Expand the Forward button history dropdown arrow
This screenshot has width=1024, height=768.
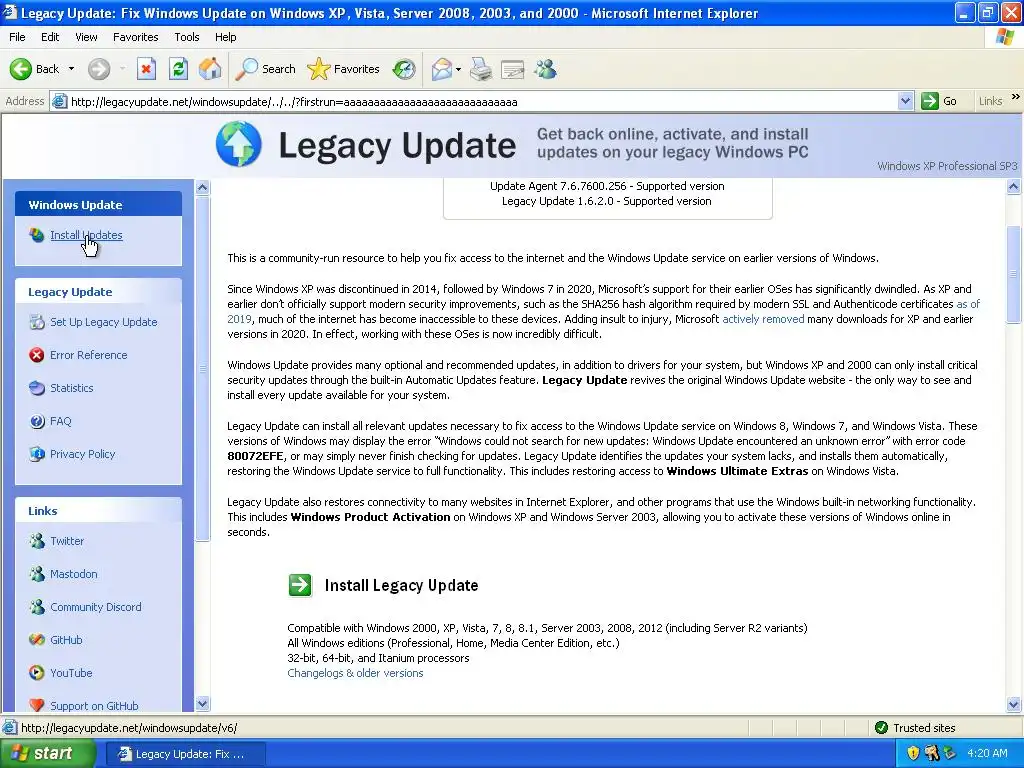pos(122,69)
